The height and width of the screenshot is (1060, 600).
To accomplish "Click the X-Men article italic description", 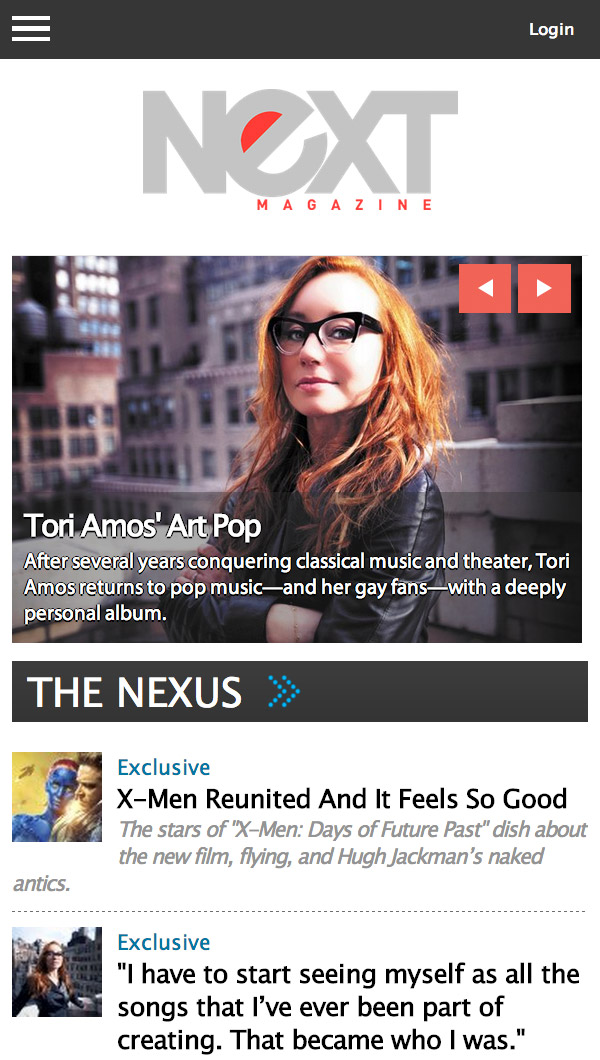I will coord(300,856).
